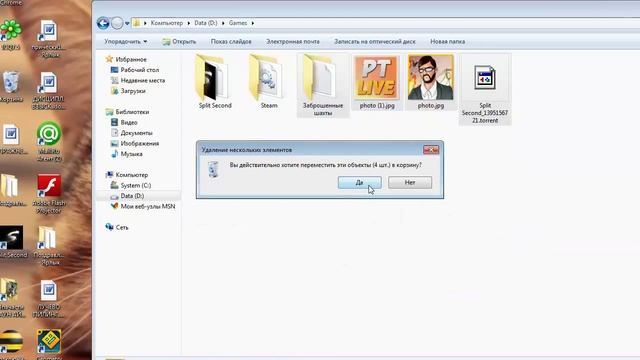The height and width of the screenshot is (360, 640).
Task: Open System (C:) drive in navigation pane
Action: coord(131,185)
